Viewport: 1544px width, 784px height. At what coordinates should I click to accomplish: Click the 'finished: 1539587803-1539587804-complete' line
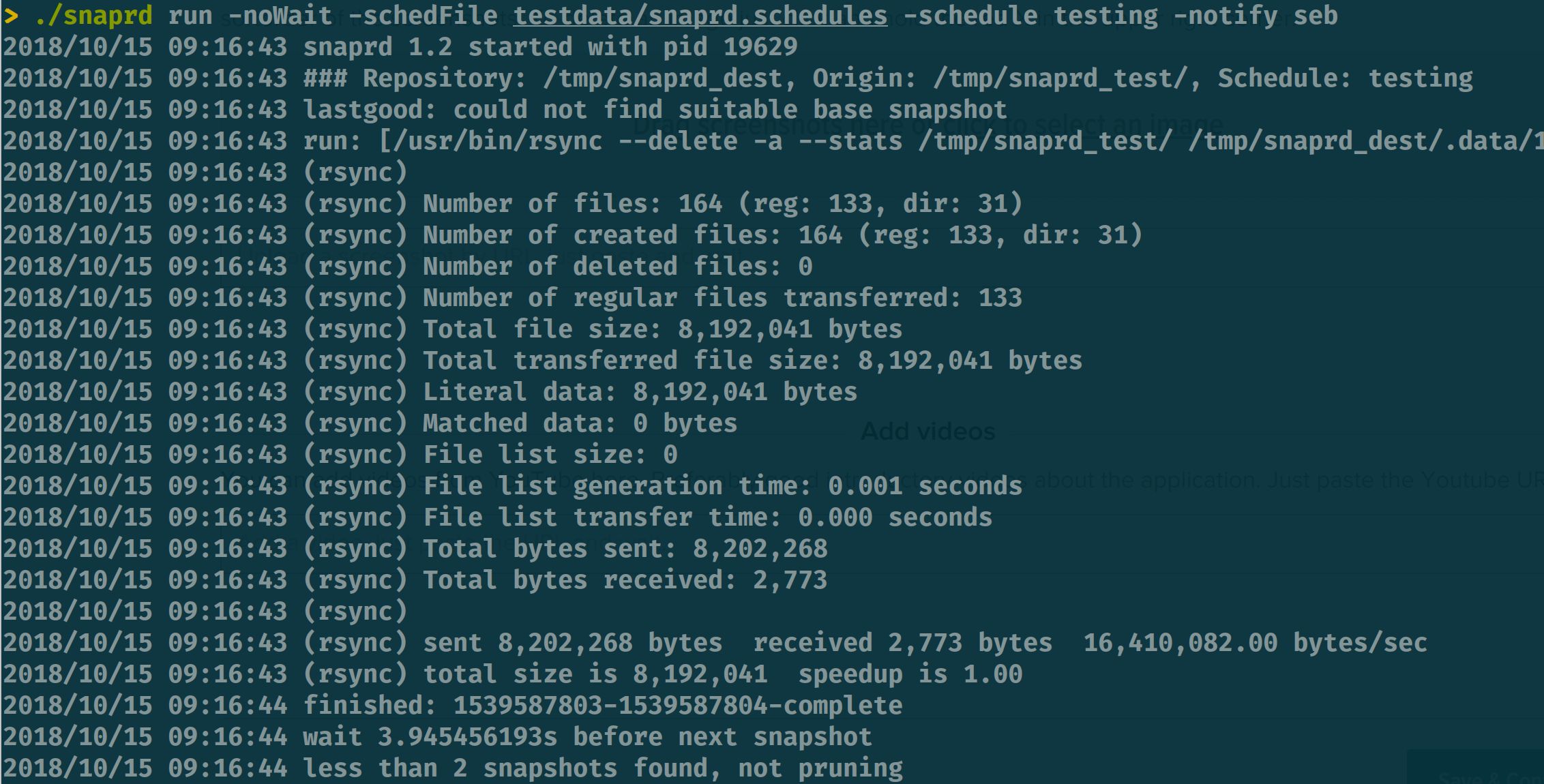click(x=602, y=706)
